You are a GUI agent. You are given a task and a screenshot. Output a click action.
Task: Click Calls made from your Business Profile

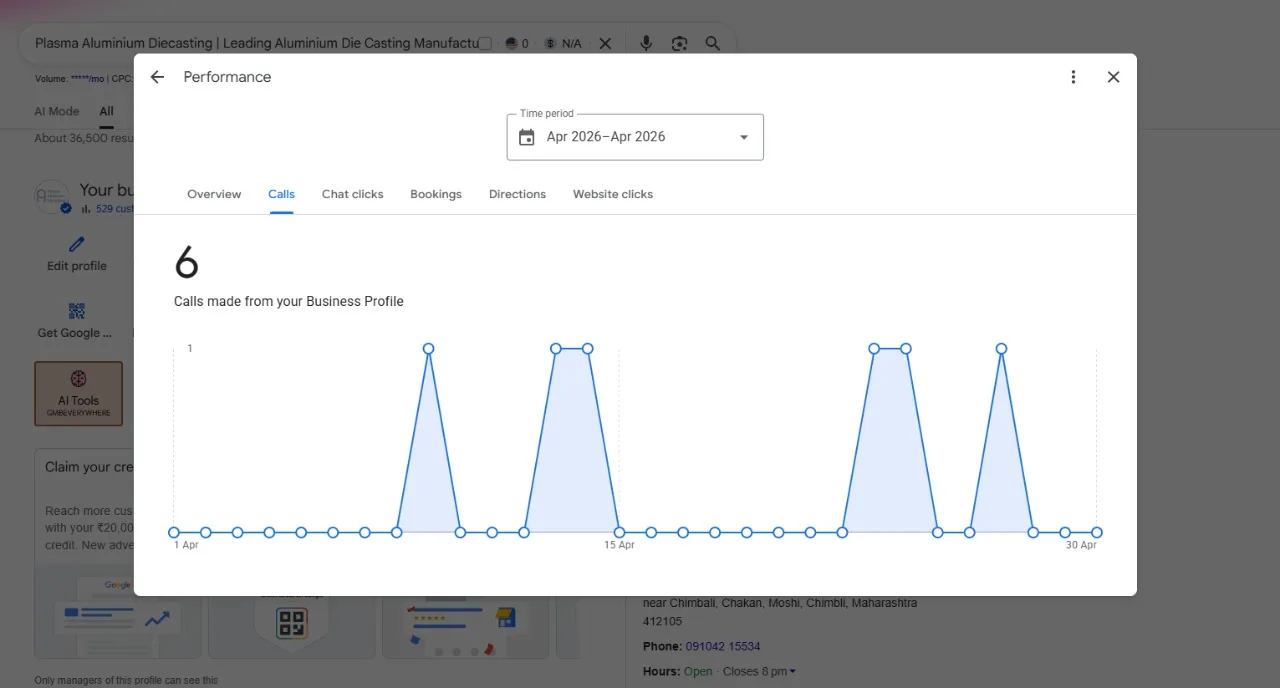[x=289, y=301]
